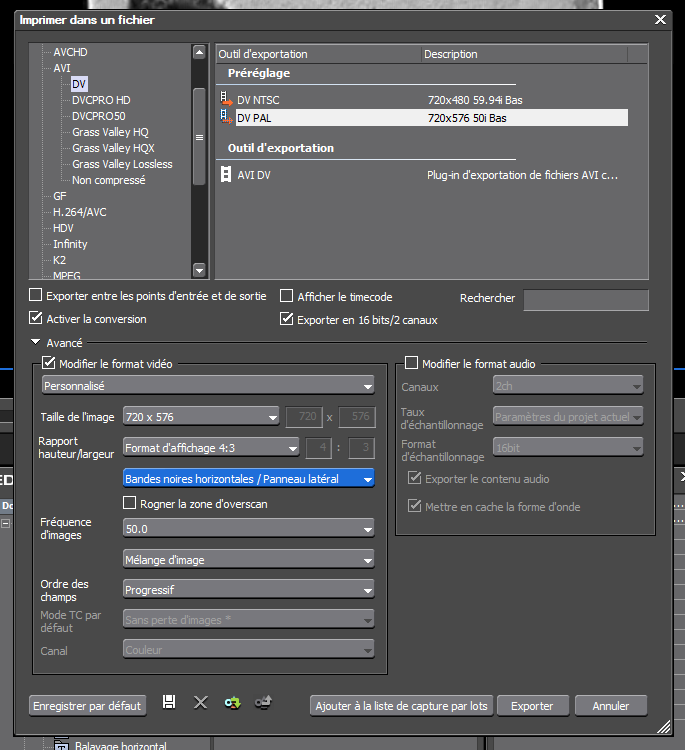Enable Afficher le timecode checkbox
The image size is (685, 750).
pyautogui.click(x=287, y=296)
